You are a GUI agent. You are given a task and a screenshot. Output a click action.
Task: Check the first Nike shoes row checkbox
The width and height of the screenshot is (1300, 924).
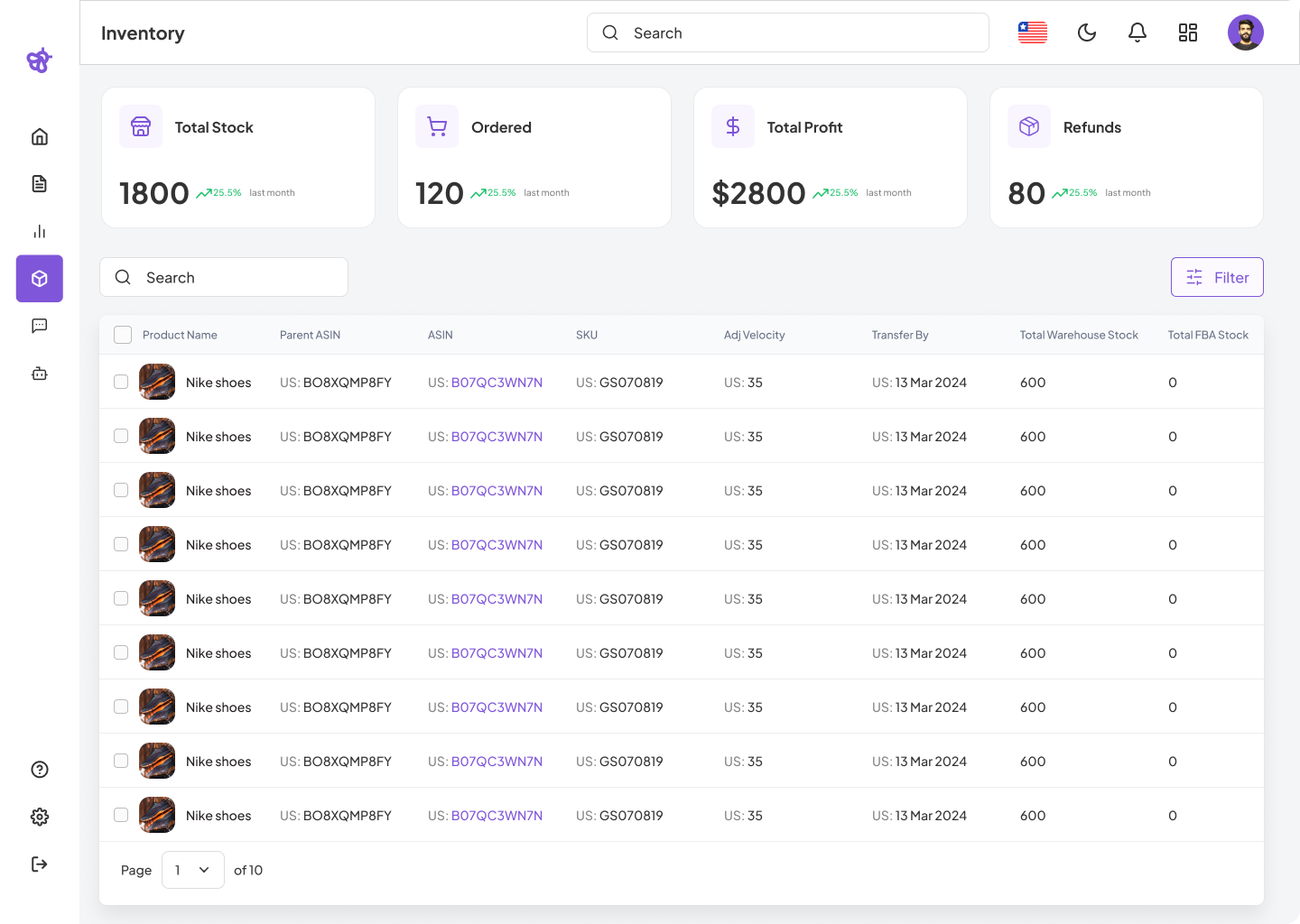pos(121,382)
